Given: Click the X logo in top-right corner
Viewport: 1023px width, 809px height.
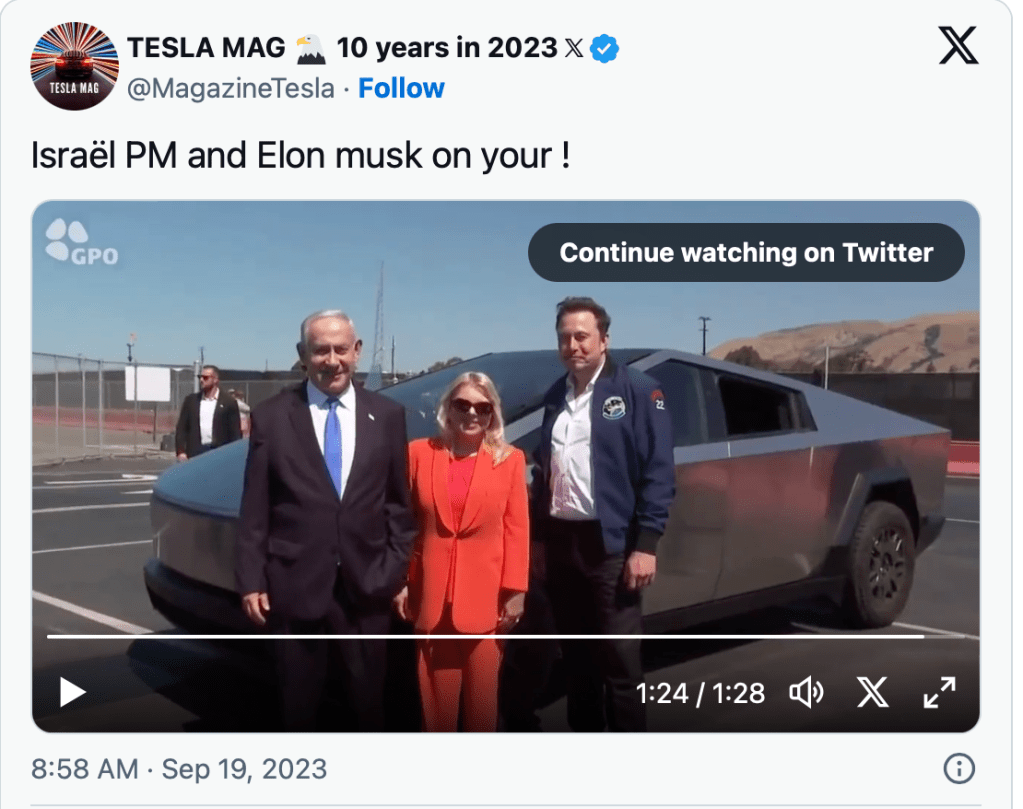Looking at the screenshot, I should [958, 46].
